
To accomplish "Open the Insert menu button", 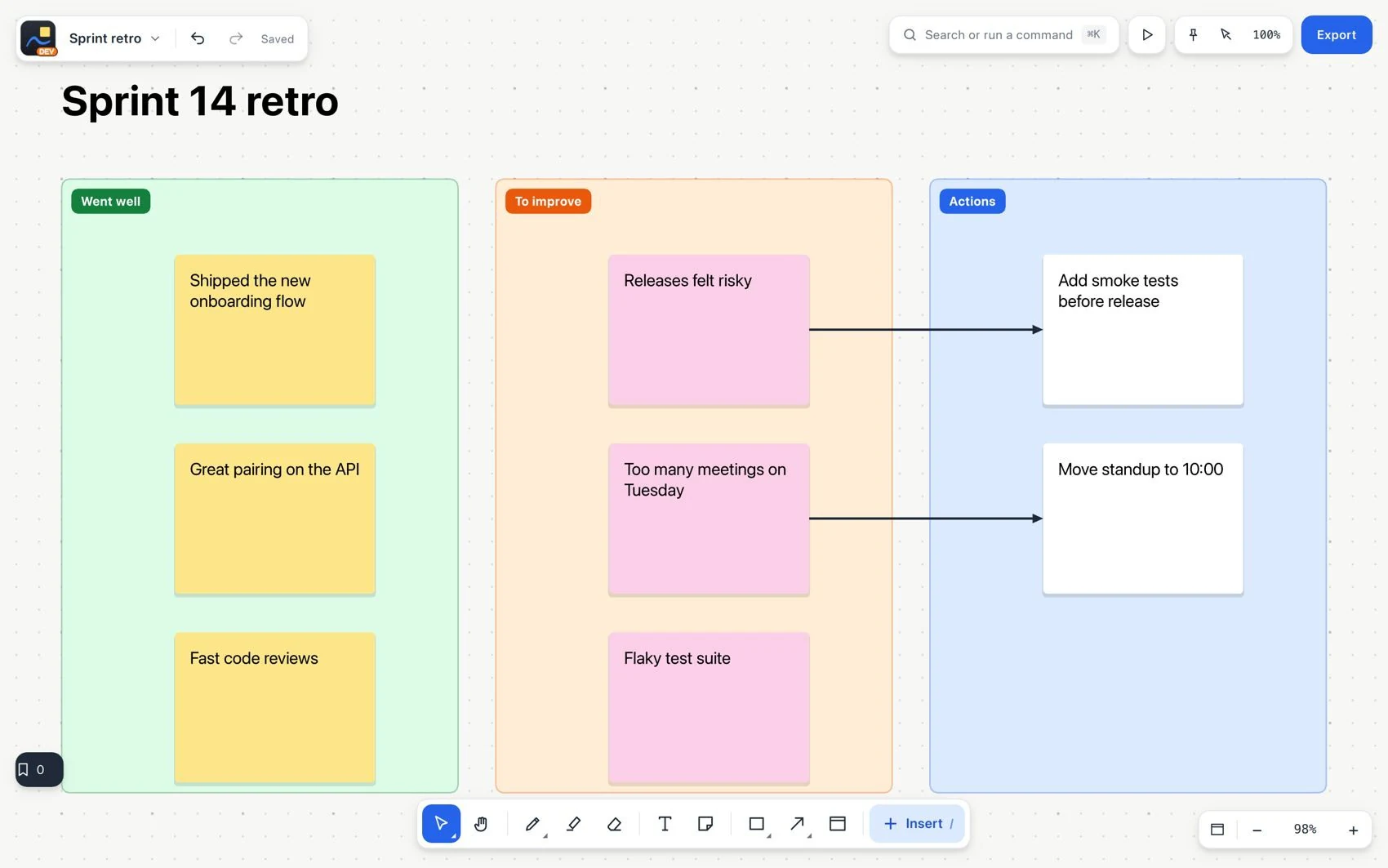I will click(918, 823).
